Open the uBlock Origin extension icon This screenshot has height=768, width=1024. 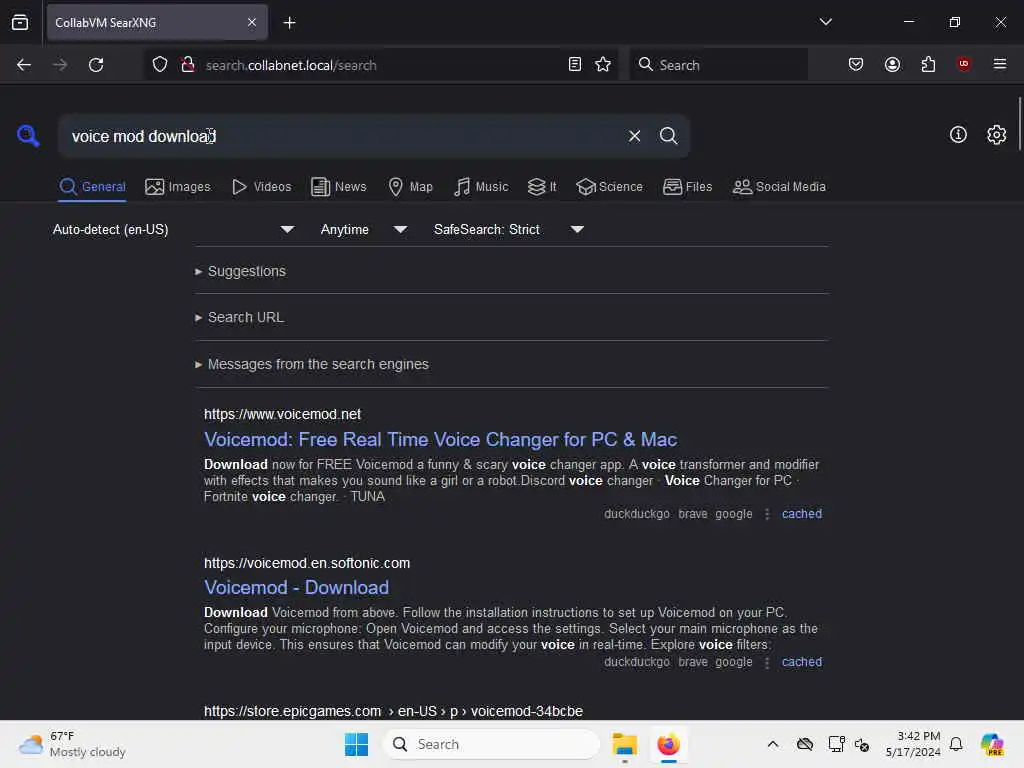(x=963, y=64)
